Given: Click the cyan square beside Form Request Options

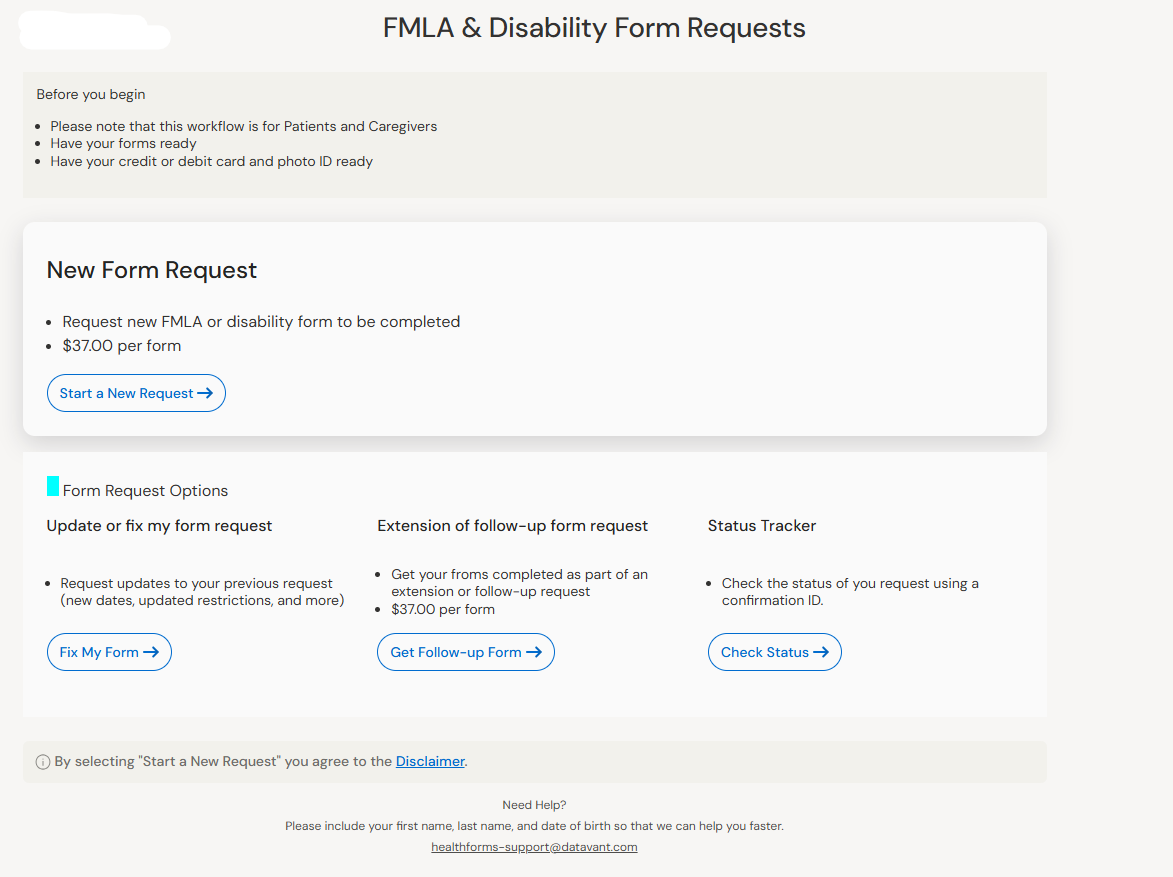Looking at the screenshot, I should pyautogui.click(x=53, y=487).
